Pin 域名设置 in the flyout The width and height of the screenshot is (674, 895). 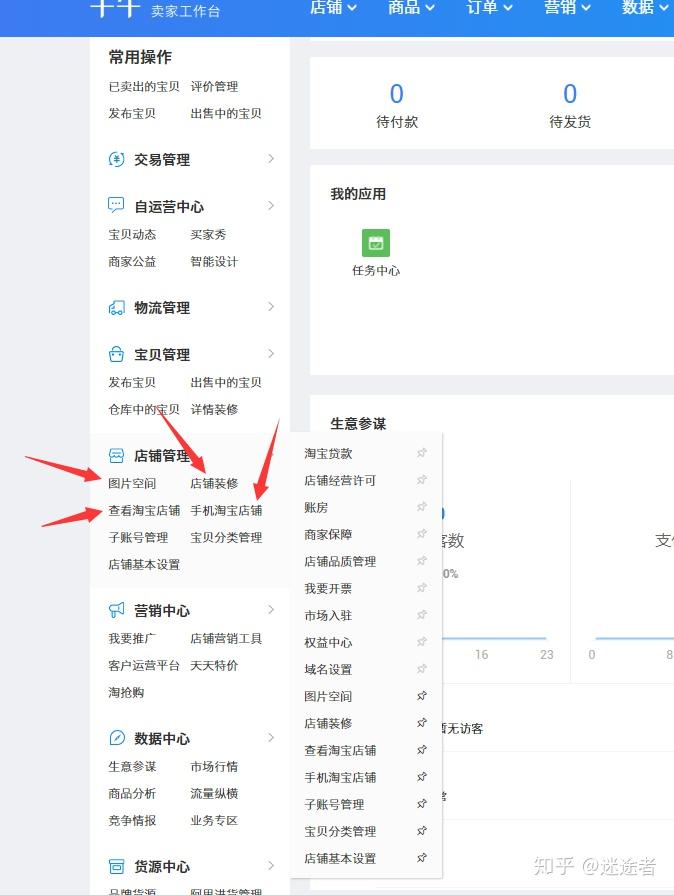pos(422,669)
